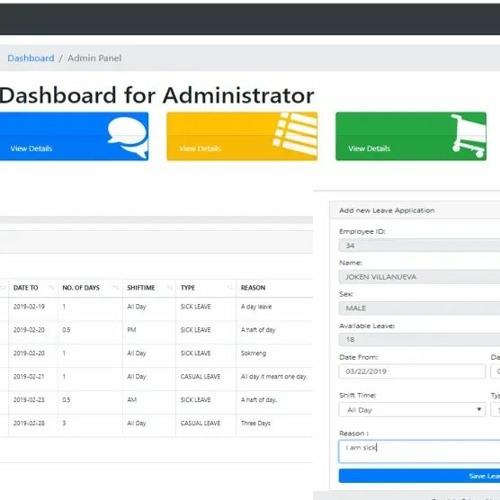Click the shopping cart icon on green card
The height and width of the screenshot is (500, 500).
469,136
